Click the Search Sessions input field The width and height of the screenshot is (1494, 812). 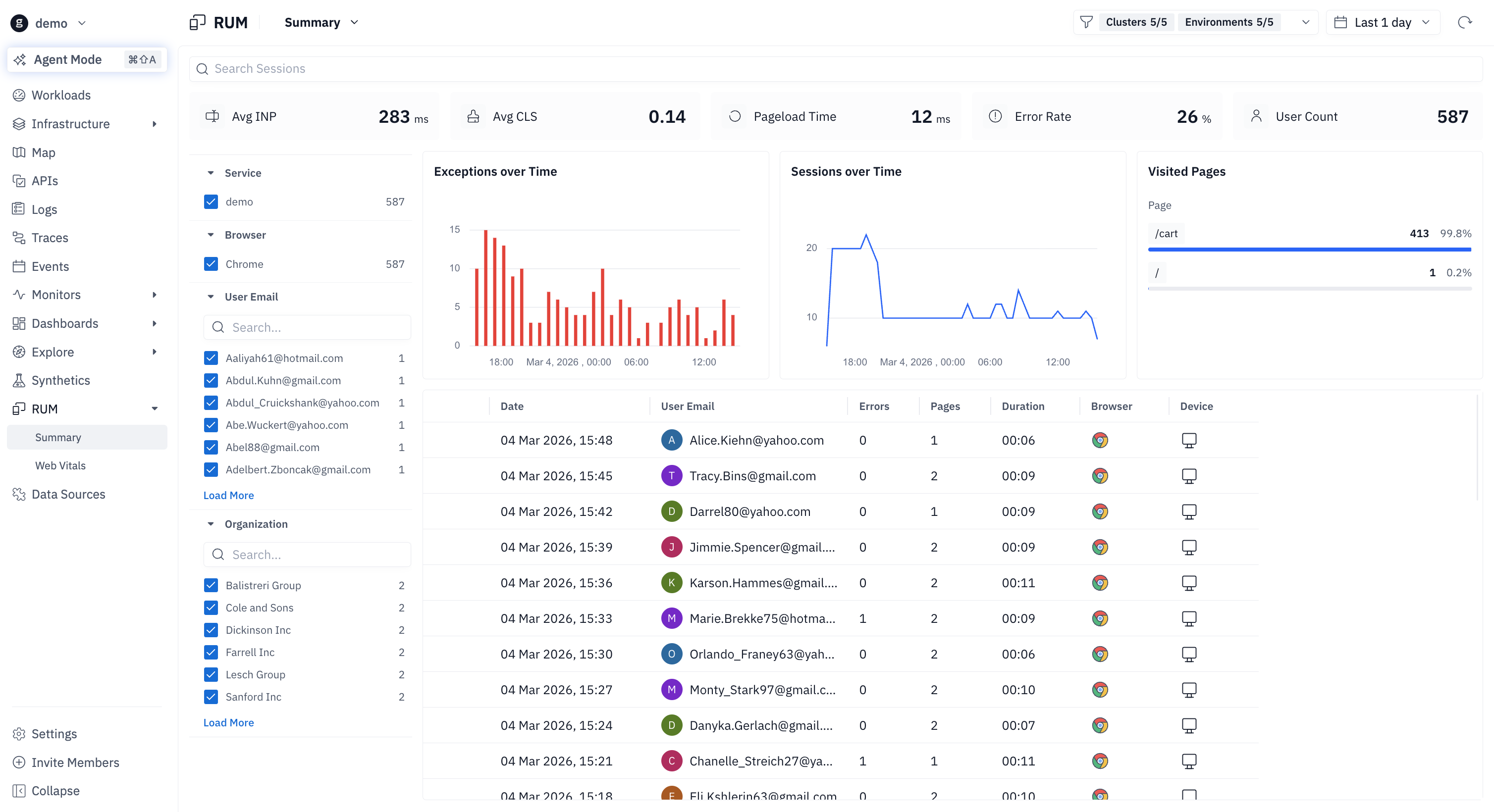[835, 68]
